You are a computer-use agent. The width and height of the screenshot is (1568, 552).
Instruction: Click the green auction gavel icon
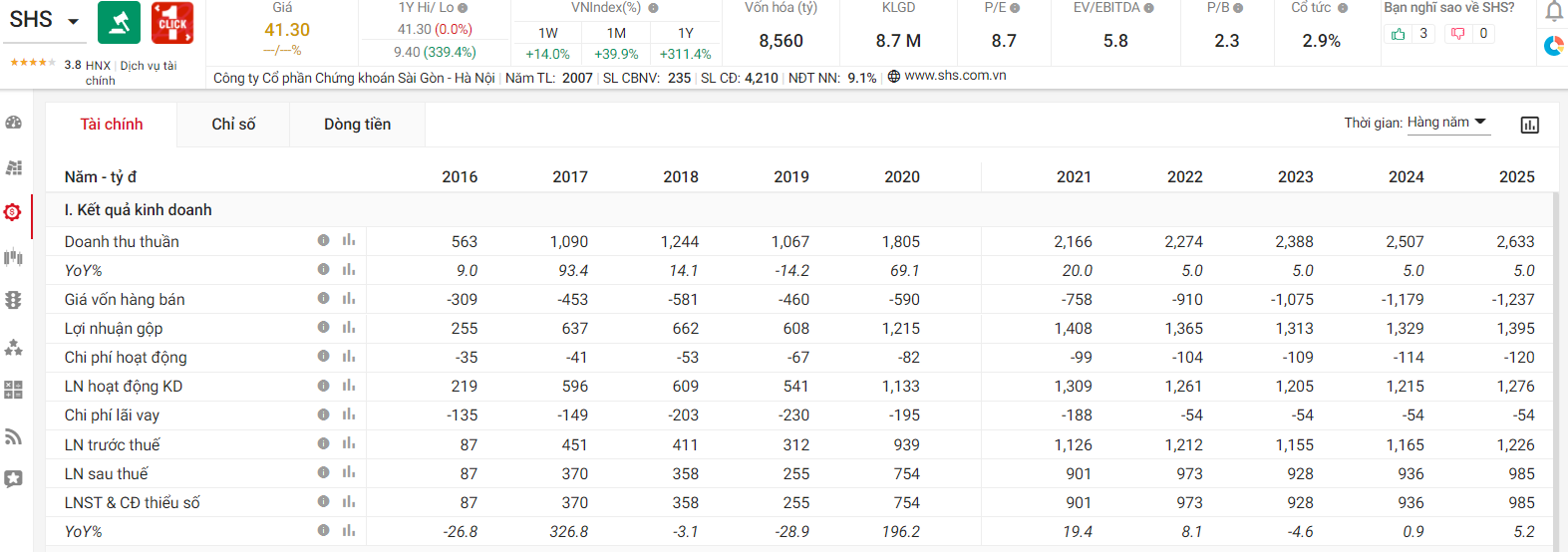point(119,23)
